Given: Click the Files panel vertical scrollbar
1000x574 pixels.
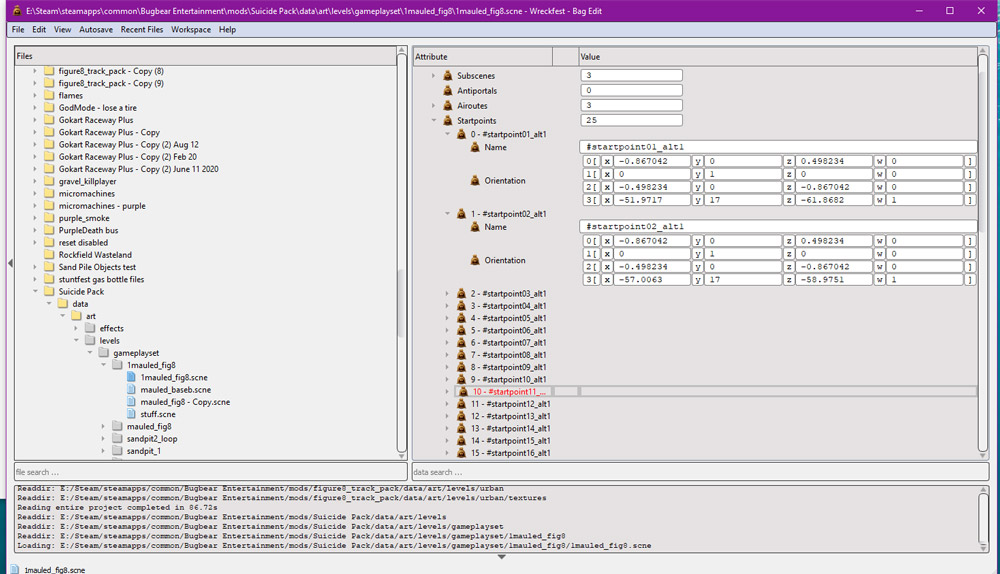Looking at the screenshot, I should click(x=402, y=253).
